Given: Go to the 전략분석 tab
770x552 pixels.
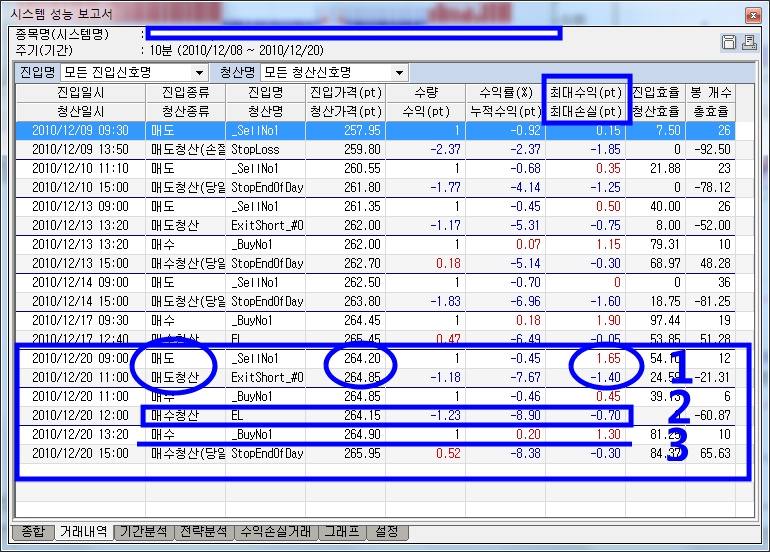Looking at the screenshot, I should click(x=203, y=532).
